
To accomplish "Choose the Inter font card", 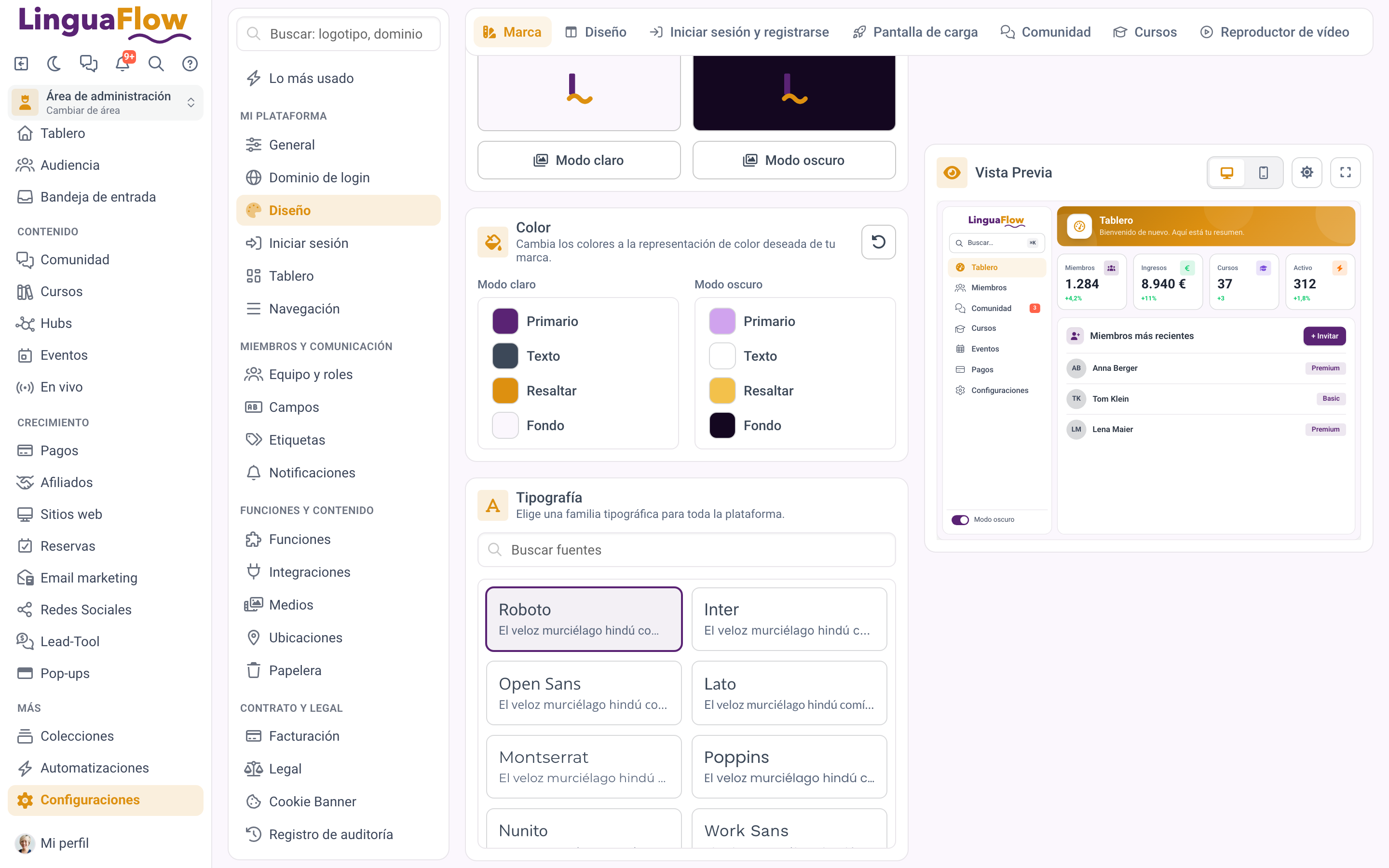I will (x=789, y=619).
